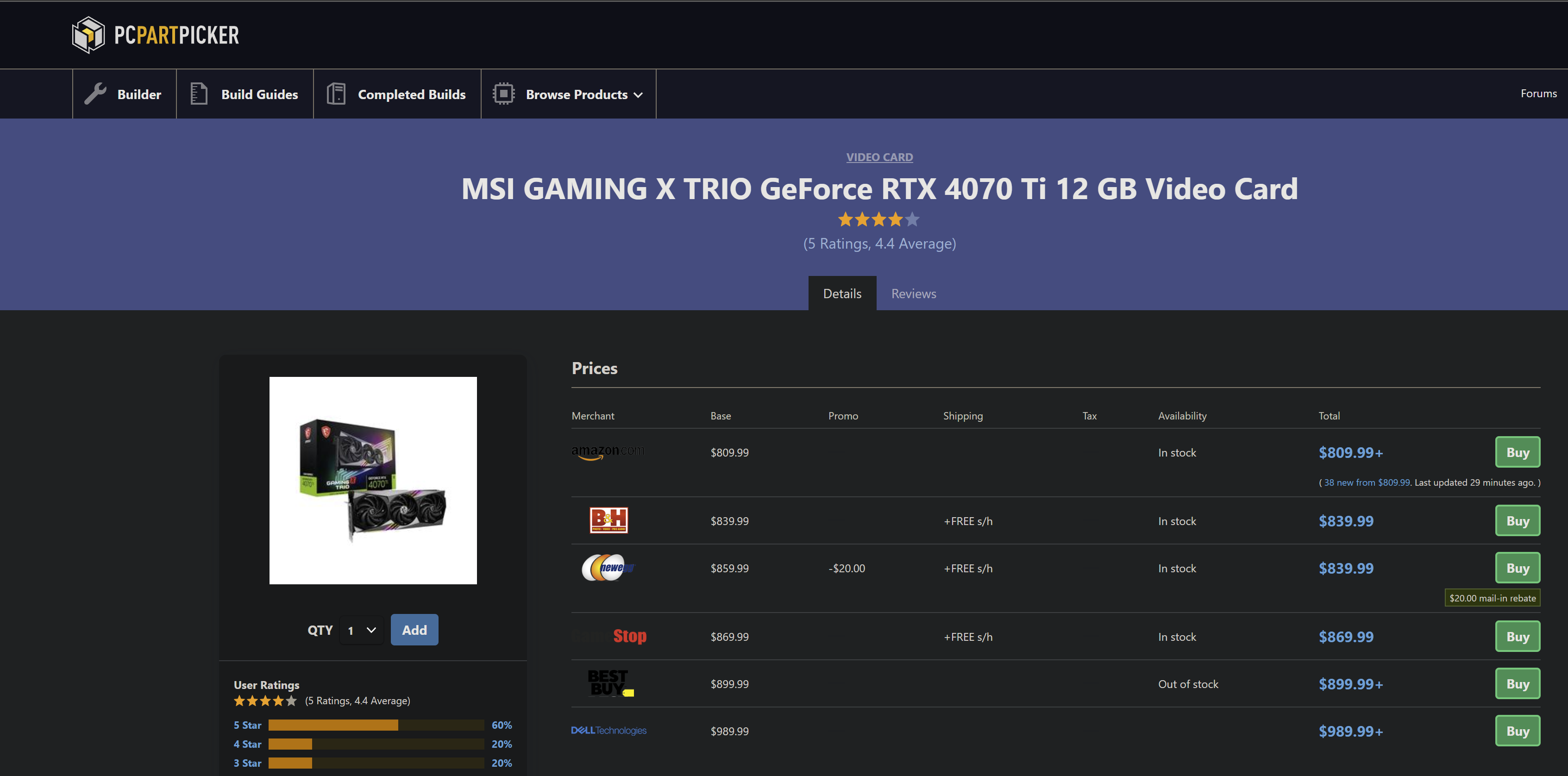Click the video card product thumbnail
Screen dimensions: 1568x776
point(373,480)
